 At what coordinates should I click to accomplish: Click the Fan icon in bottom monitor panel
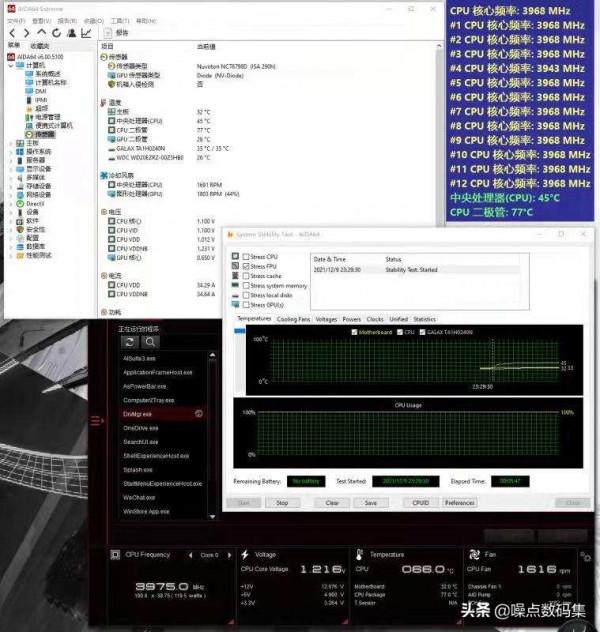[x=472, y=554]
